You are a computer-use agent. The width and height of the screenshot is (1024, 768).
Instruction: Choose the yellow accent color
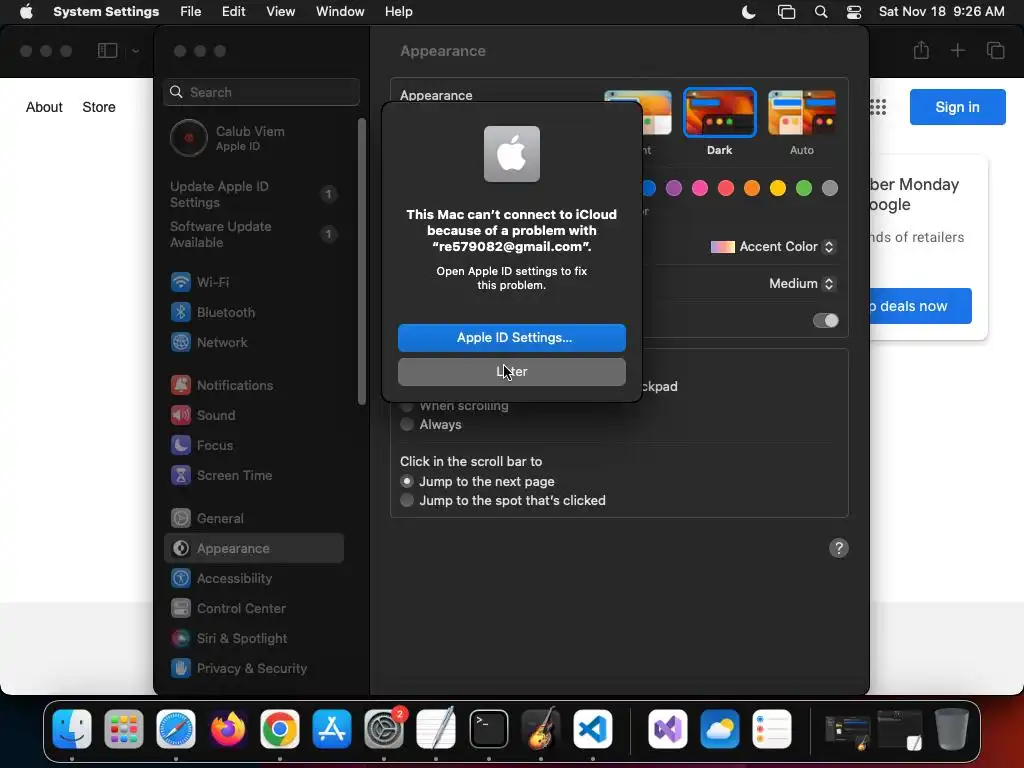pos(778,189)
